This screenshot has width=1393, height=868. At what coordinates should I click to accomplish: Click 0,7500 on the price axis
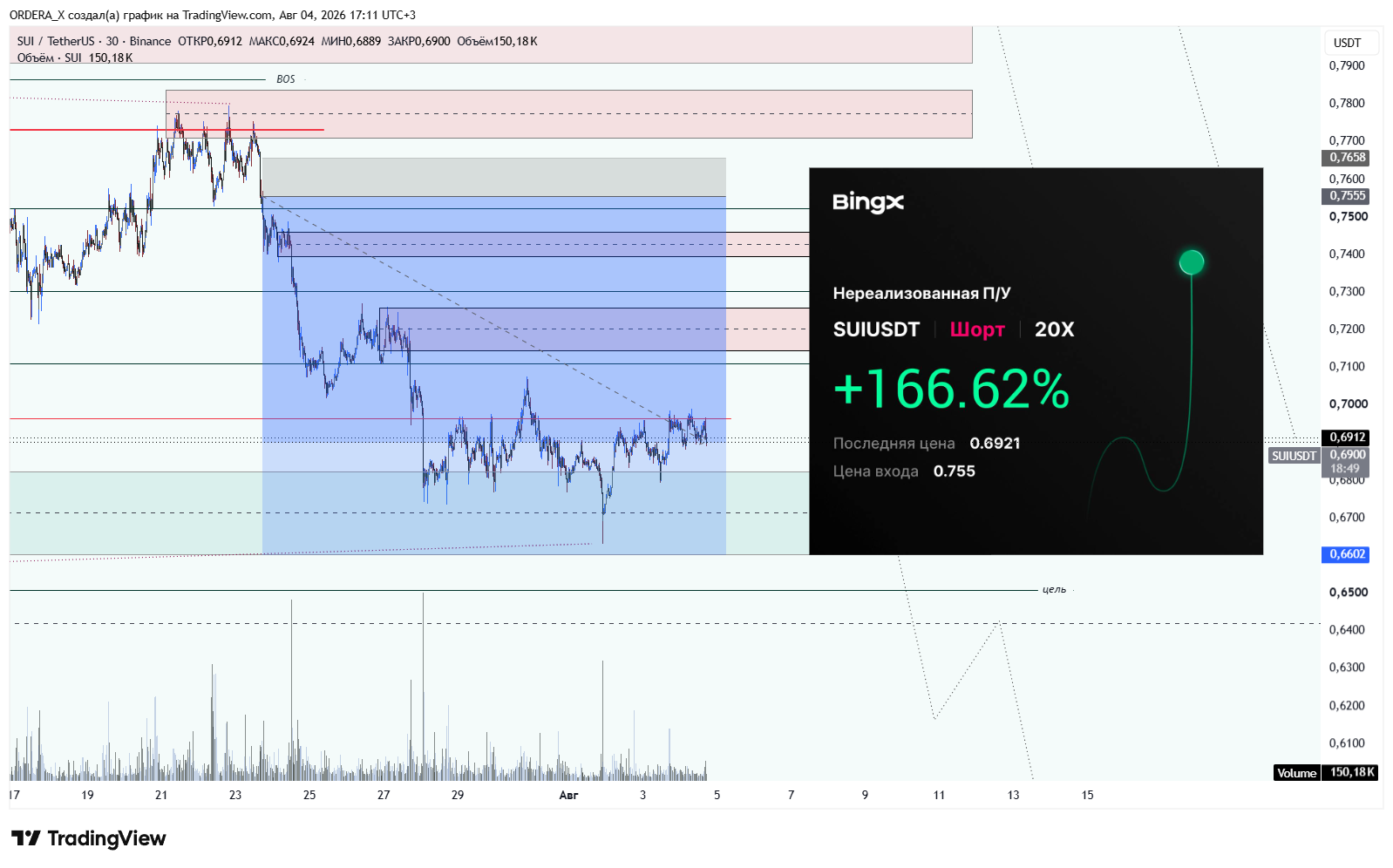(1348, 217)
